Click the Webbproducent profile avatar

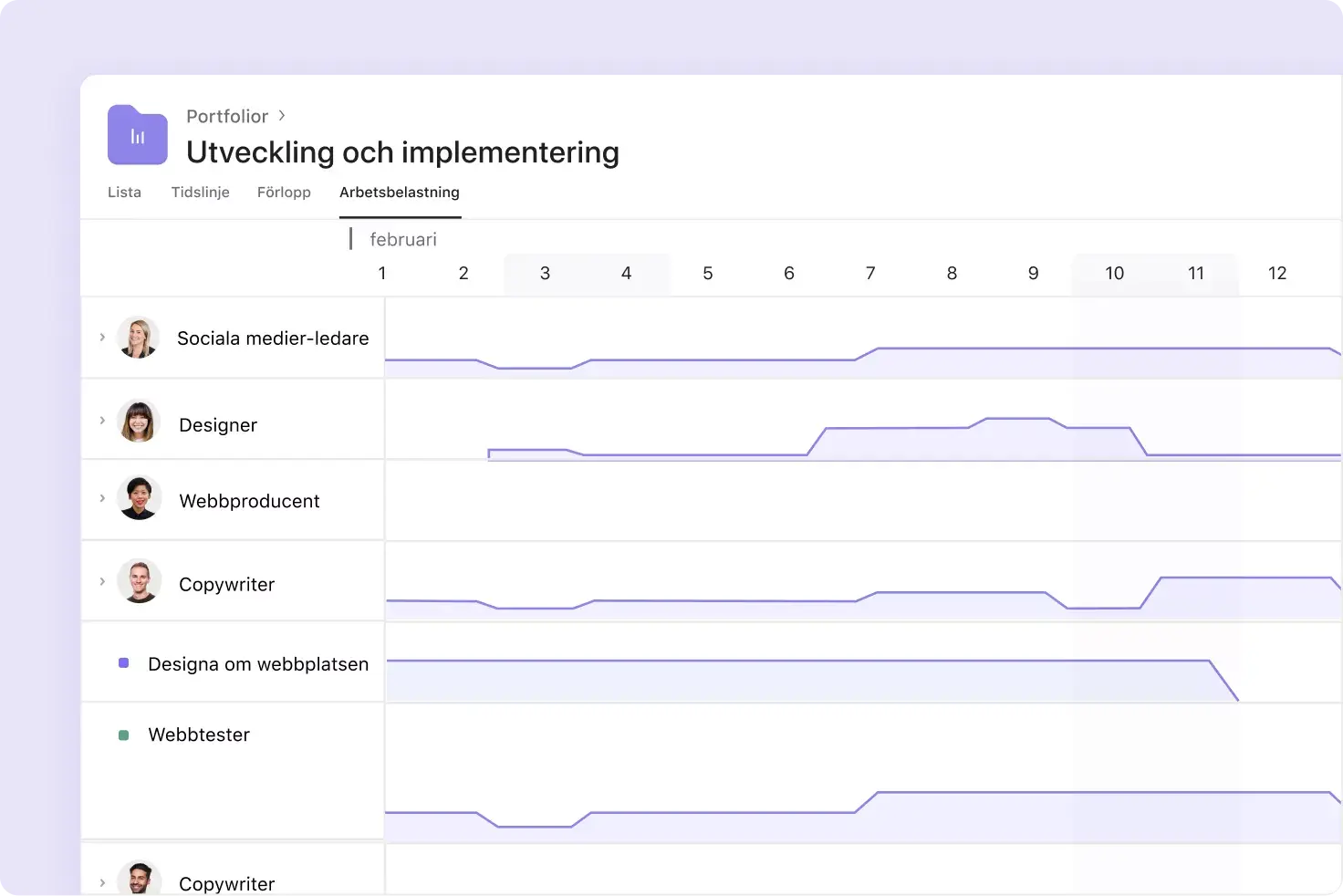point(140,499)
